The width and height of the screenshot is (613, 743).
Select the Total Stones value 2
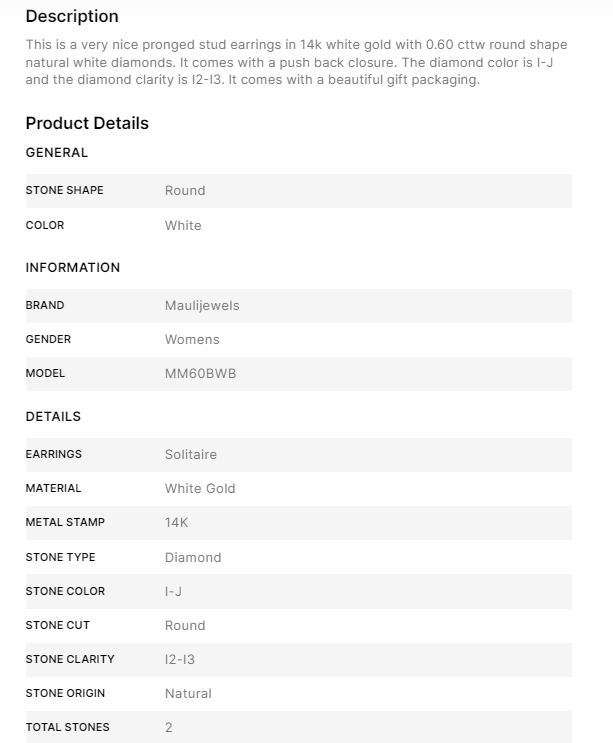169,728
